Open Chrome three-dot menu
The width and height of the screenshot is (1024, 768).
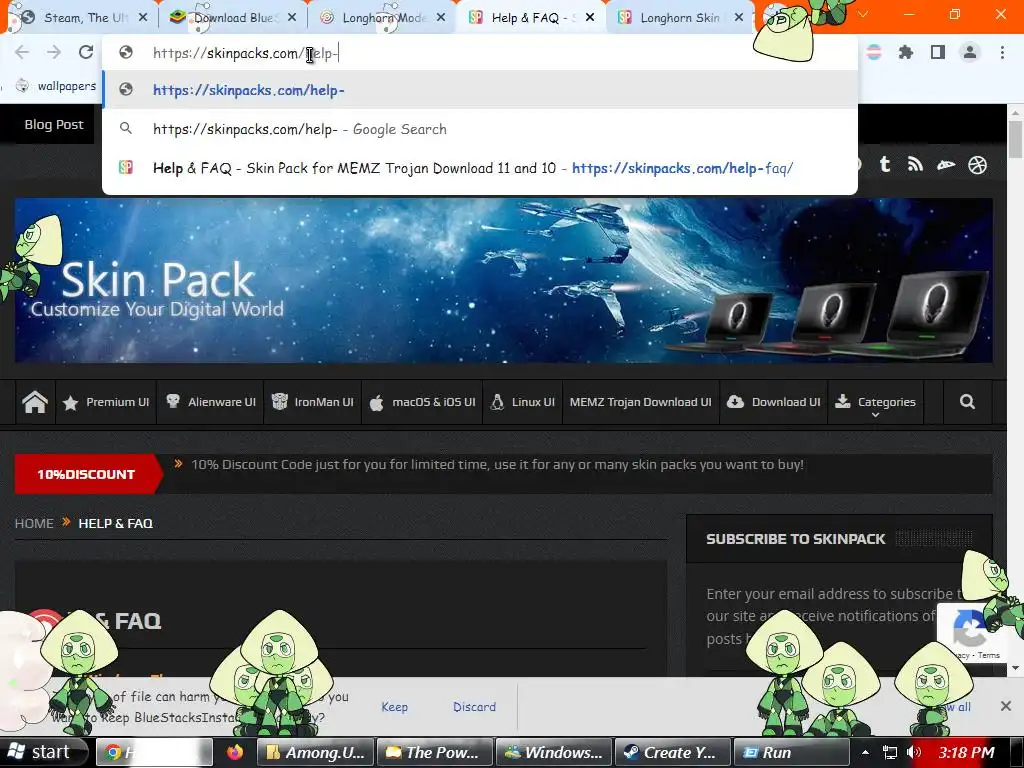tap(1002, 52)
